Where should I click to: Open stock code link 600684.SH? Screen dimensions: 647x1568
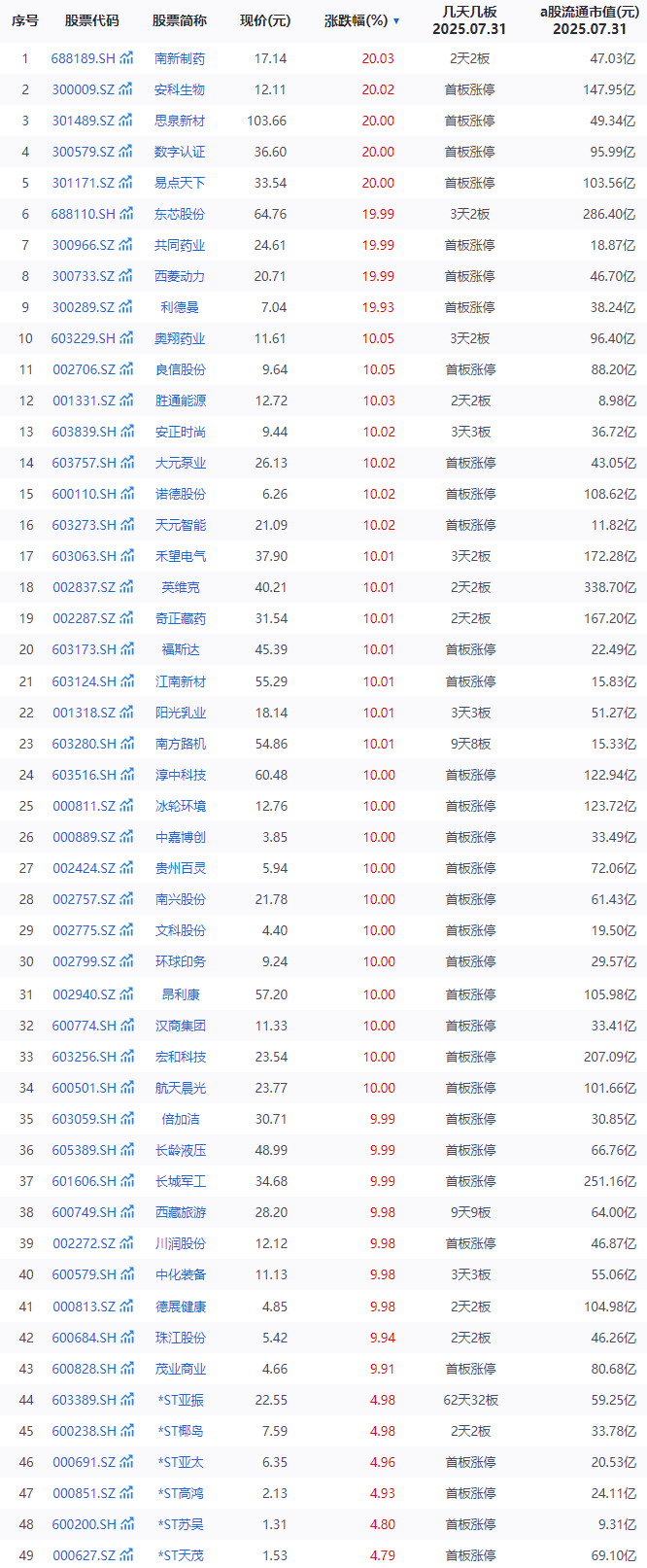[x=84, y=1338]
